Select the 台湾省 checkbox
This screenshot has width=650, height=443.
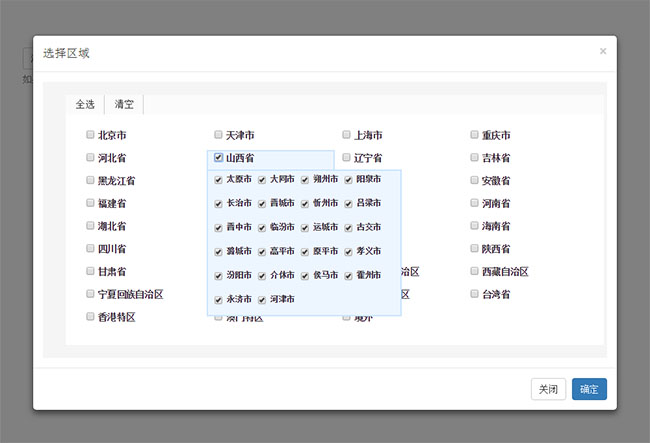[x=475, y=294]
